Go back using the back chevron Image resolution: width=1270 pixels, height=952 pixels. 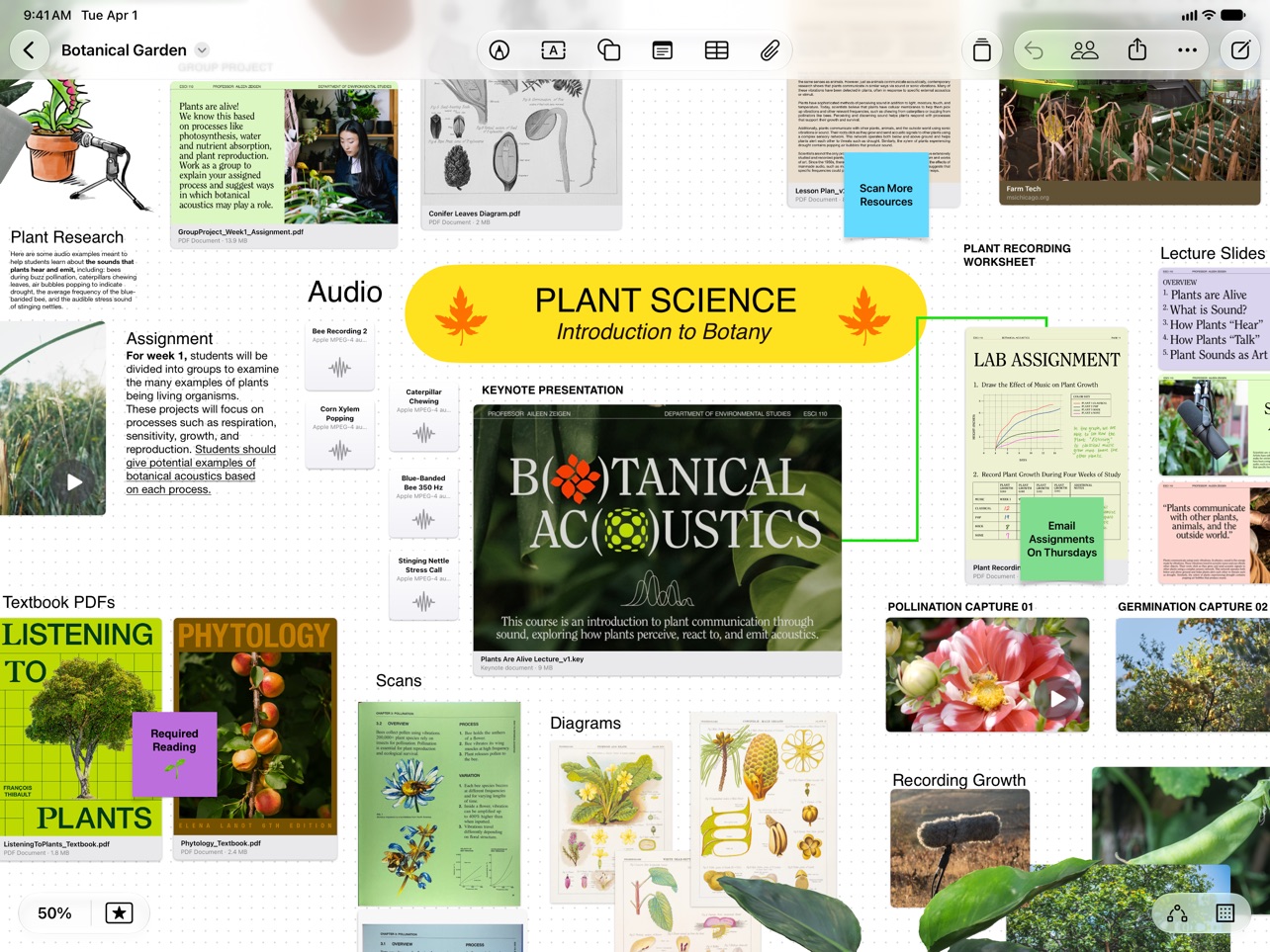click(x=29, y=50)
